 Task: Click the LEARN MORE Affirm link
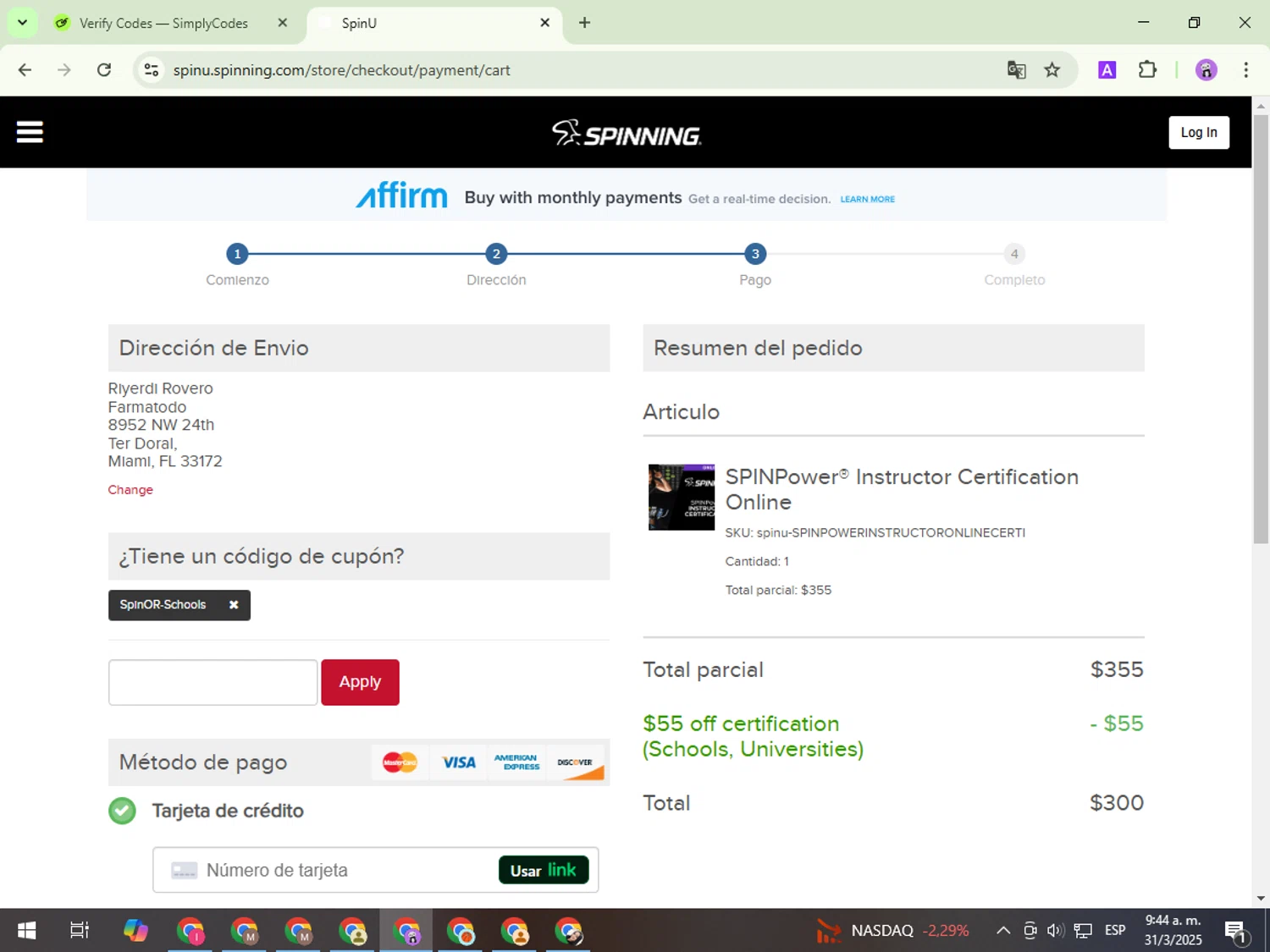[x=867, y=199]
